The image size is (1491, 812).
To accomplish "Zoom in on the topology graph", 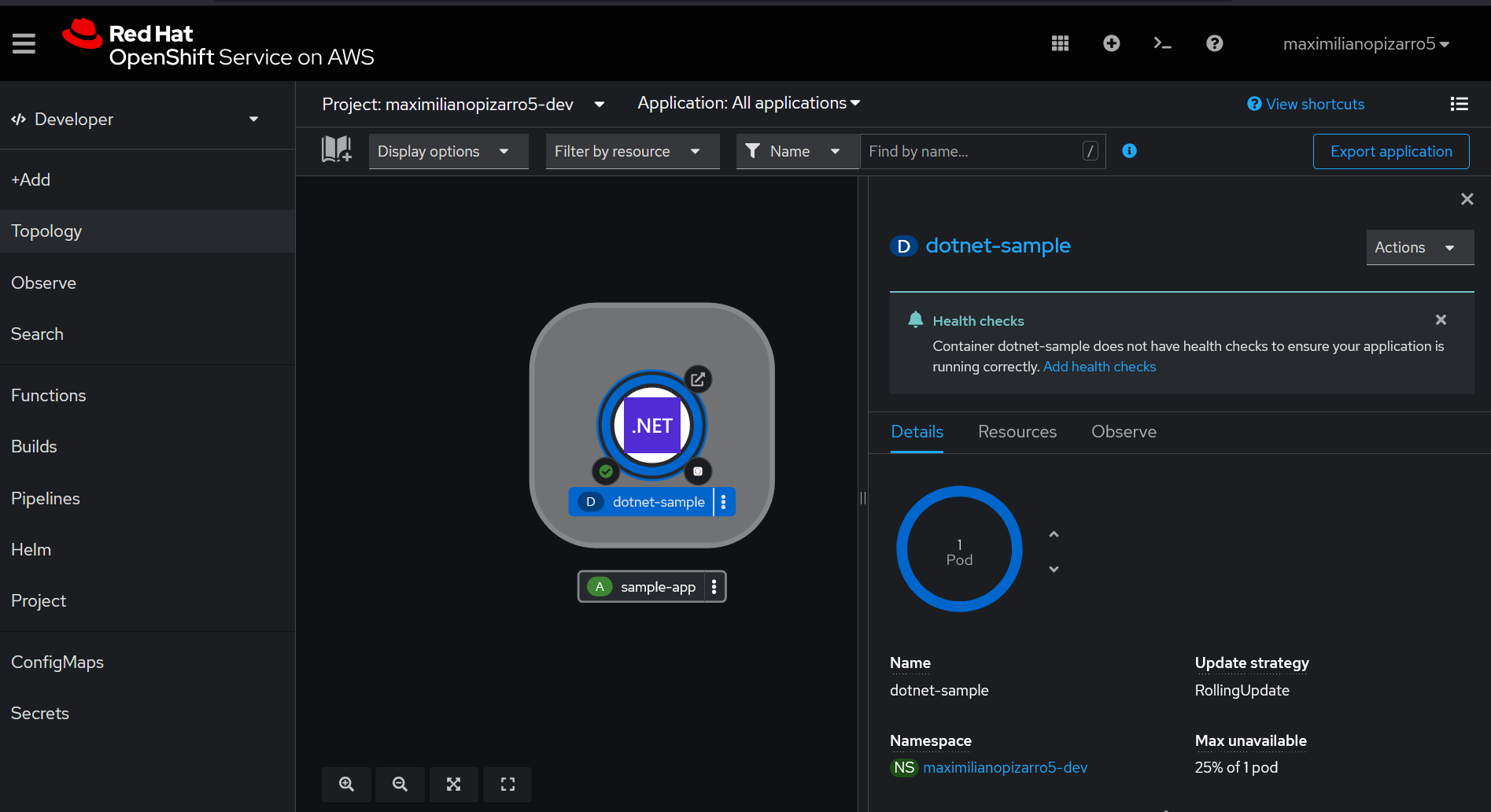I will click(x=346, y=784).
